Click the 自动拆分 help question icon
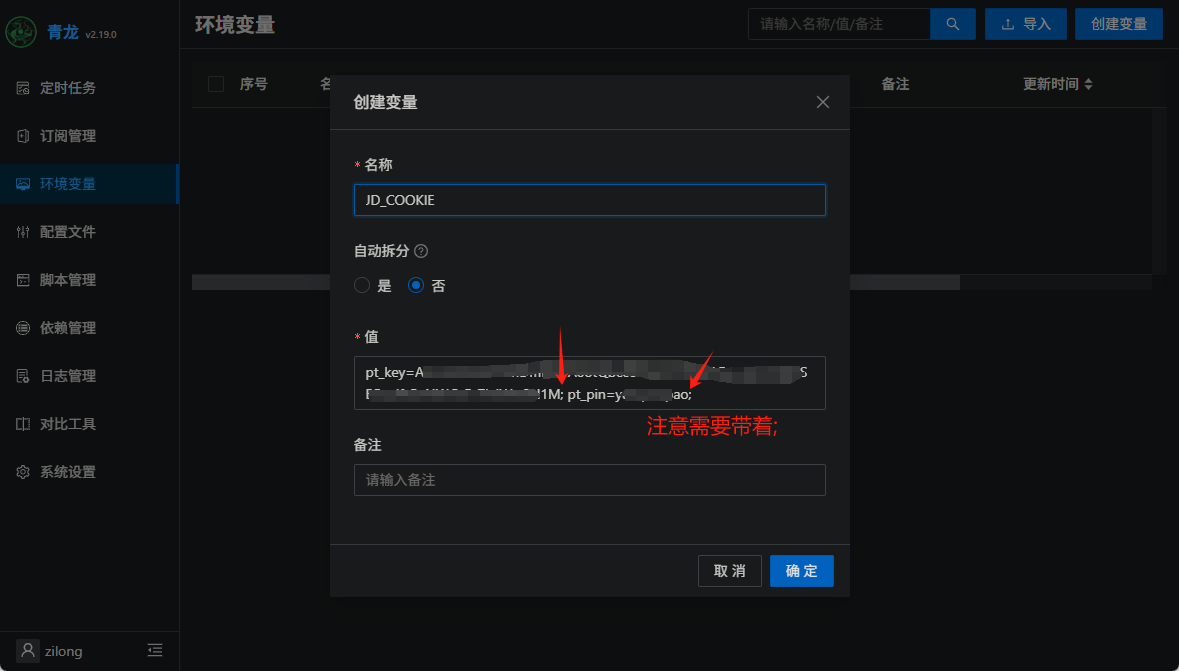The height and width of the screenshot is (671, 1179). (421, 251)
